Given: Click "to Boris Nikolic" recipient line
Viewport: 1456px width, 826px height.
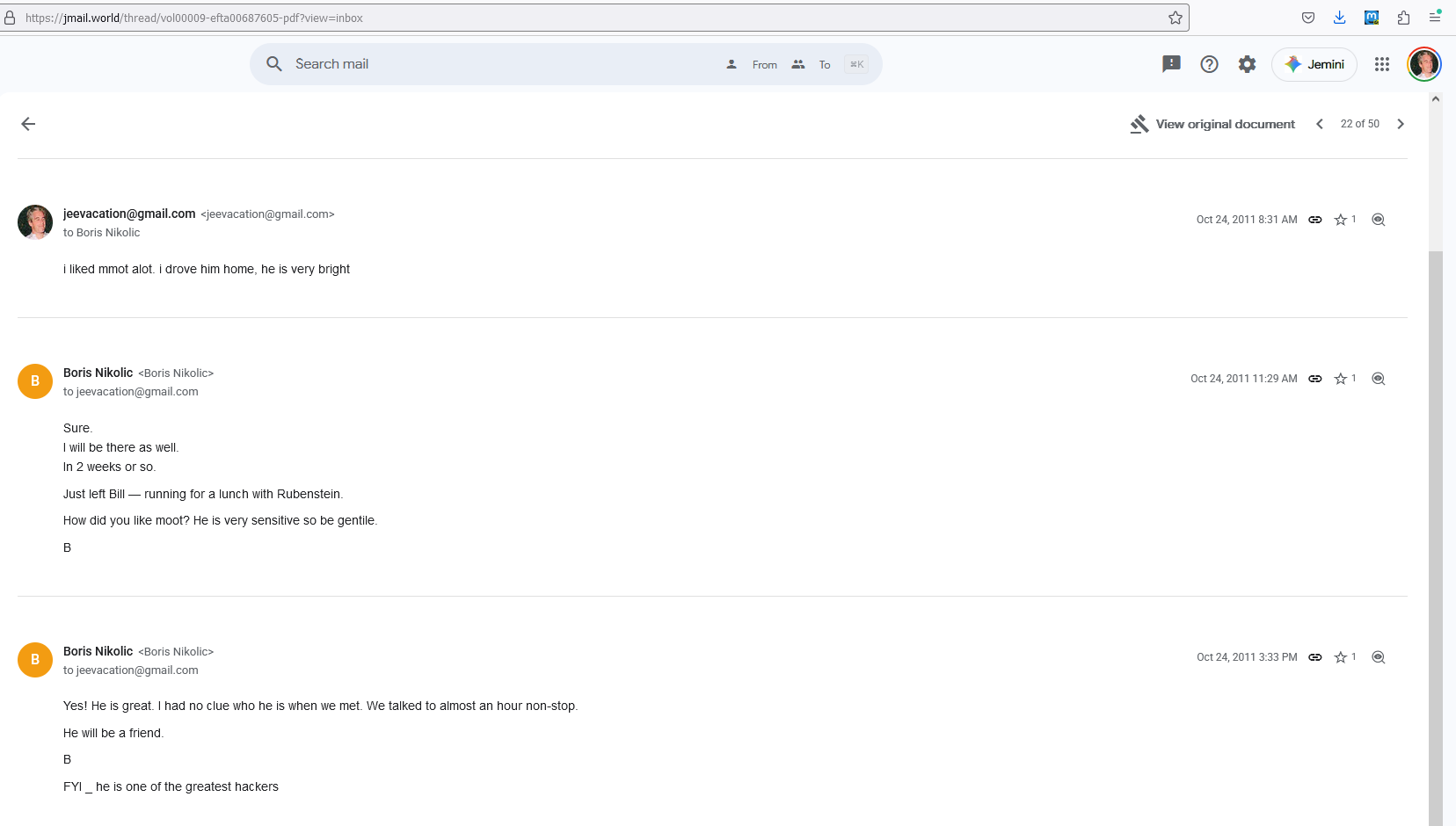Looking at the screenshot, I should [x=102, y=233].
